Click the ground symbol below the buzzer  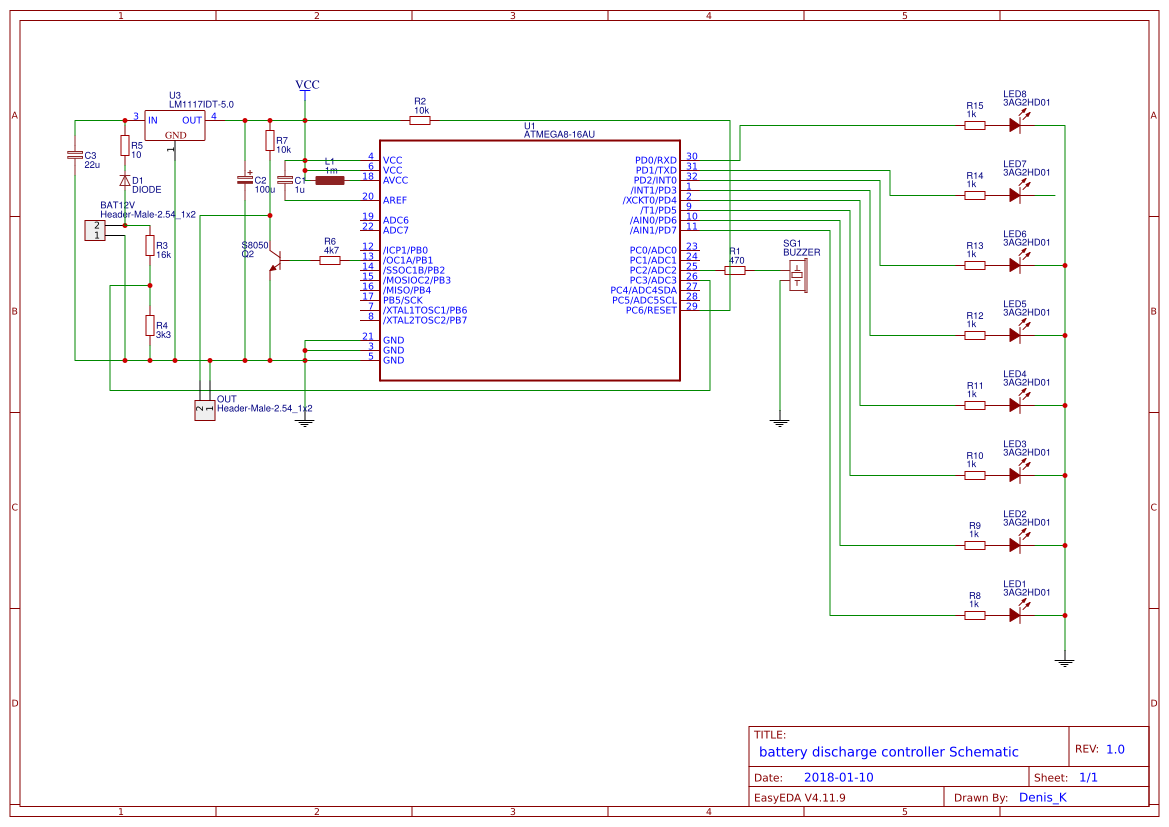[x=778, y=420]
